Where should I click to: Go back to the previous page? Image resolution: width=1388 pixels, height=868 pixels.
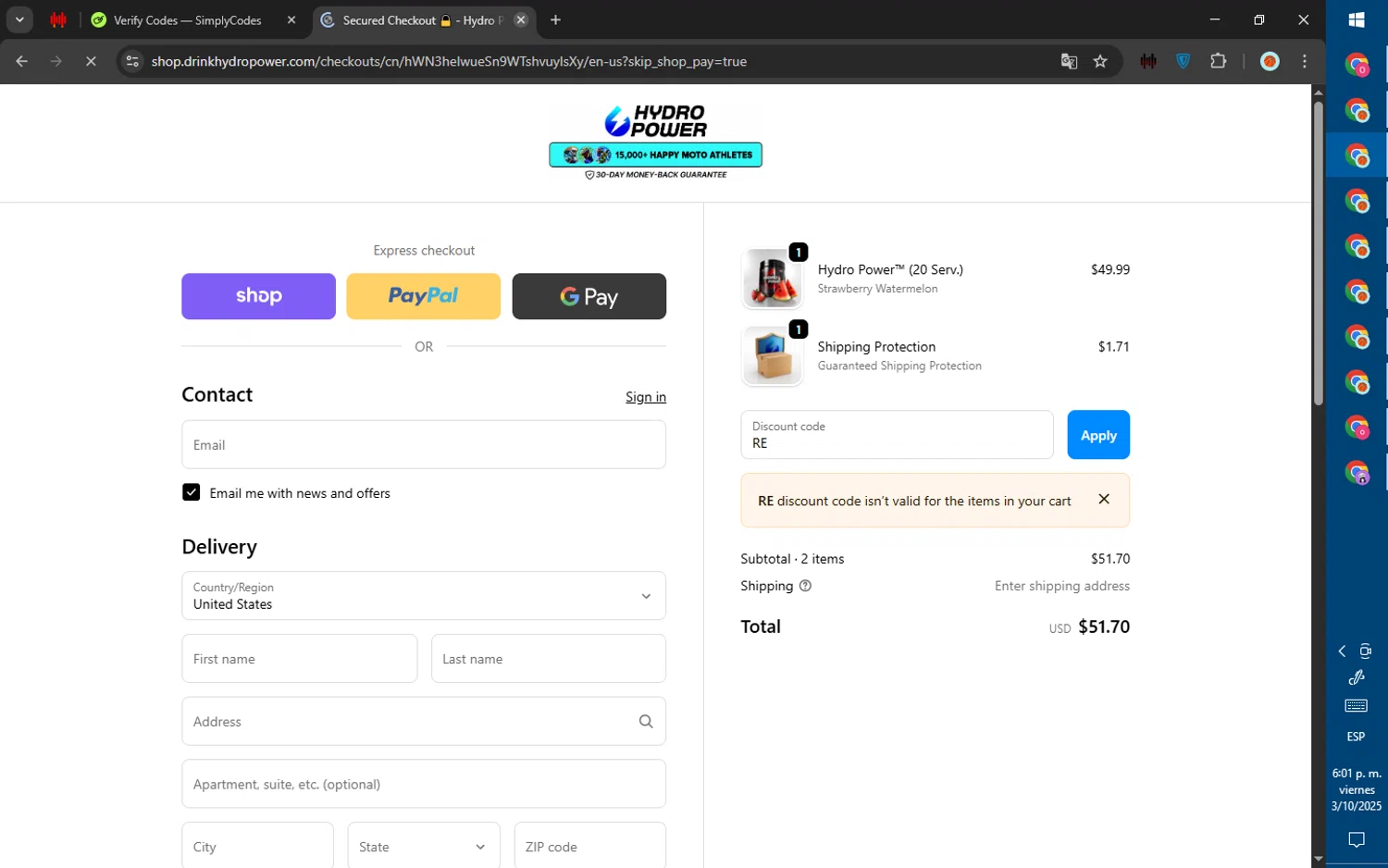pos(22,61)
